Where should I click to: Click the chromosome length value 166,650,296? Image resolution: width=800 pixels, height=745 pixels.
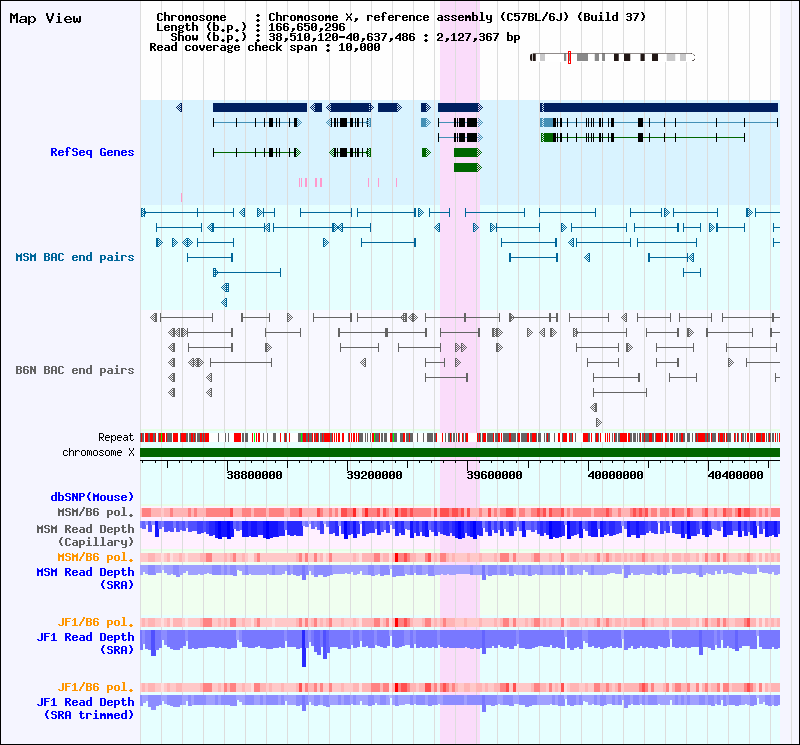307,28
